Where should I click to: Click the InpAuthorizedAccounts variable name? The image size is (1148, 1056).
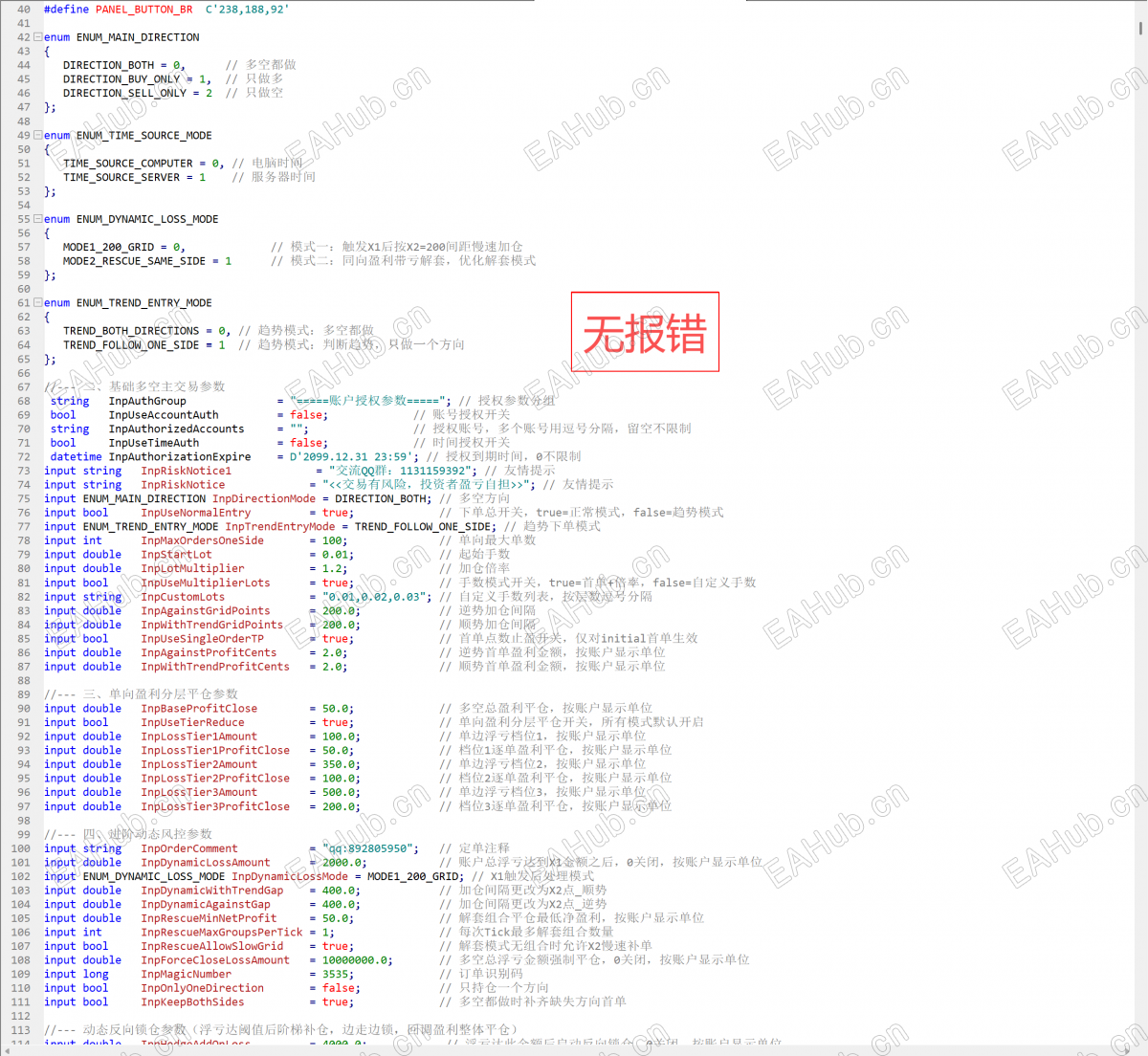click(176, 429)
